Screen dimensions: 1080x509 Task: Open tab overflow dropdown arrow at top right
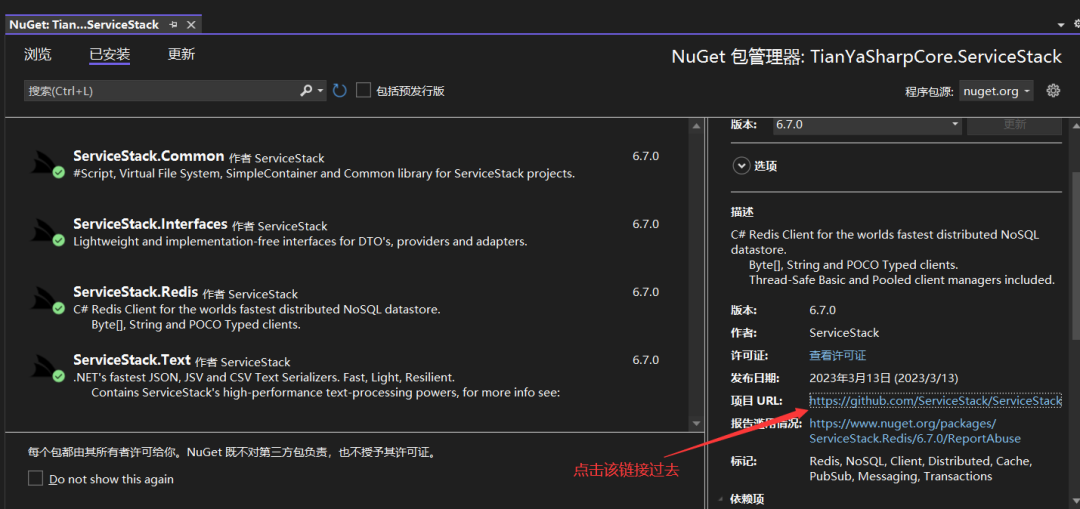pos(1061,25)
